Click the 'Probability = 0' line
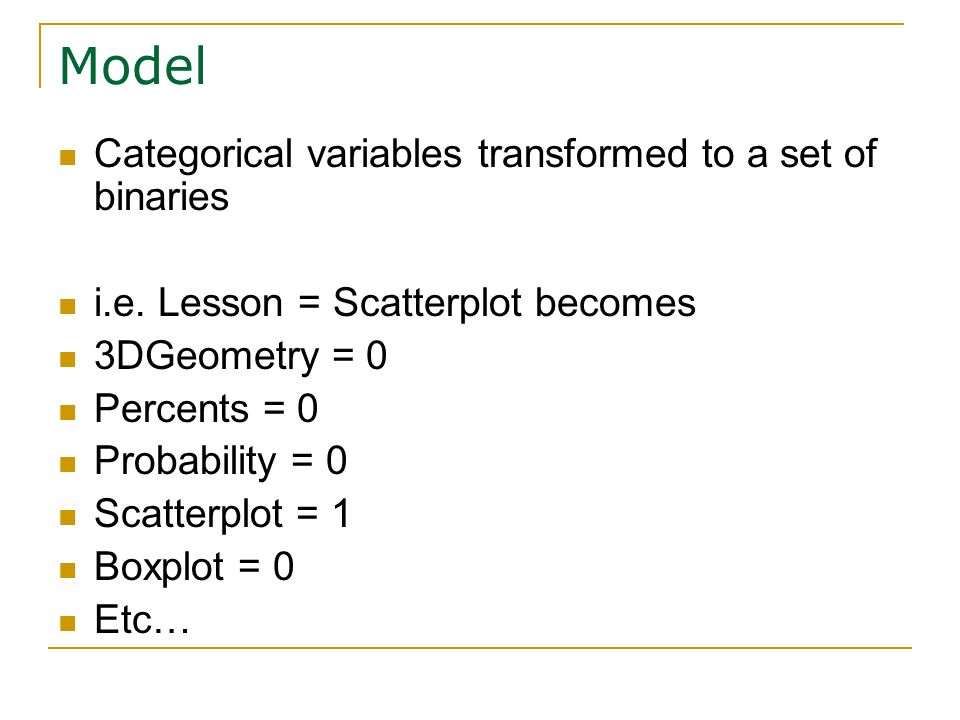Screen dimensions: 960x720 tap(220, 461)
